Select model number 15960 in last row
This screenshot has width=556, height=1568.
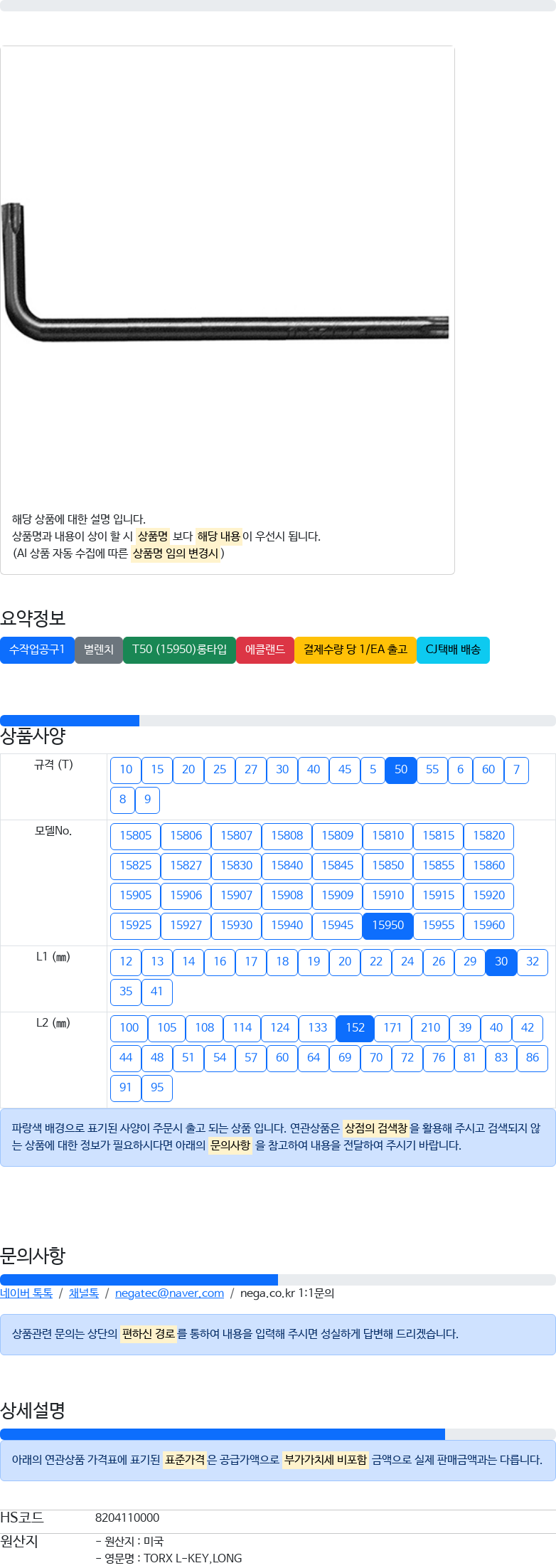489,926
